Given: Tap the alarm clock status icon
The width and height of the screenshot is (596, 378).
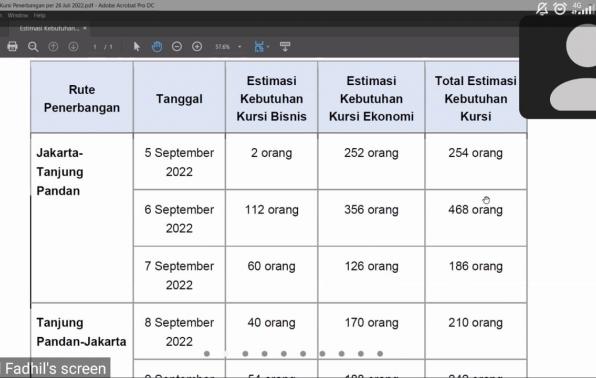Looking at the screenshot, I should pos(560,8).
